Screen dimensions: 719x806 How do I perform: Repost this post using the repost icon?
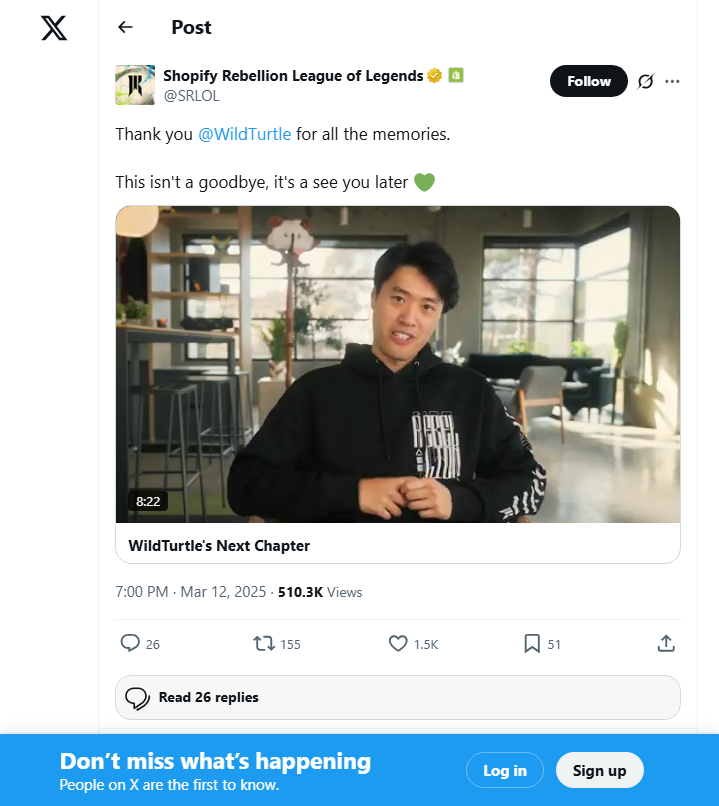coord(265,644)
